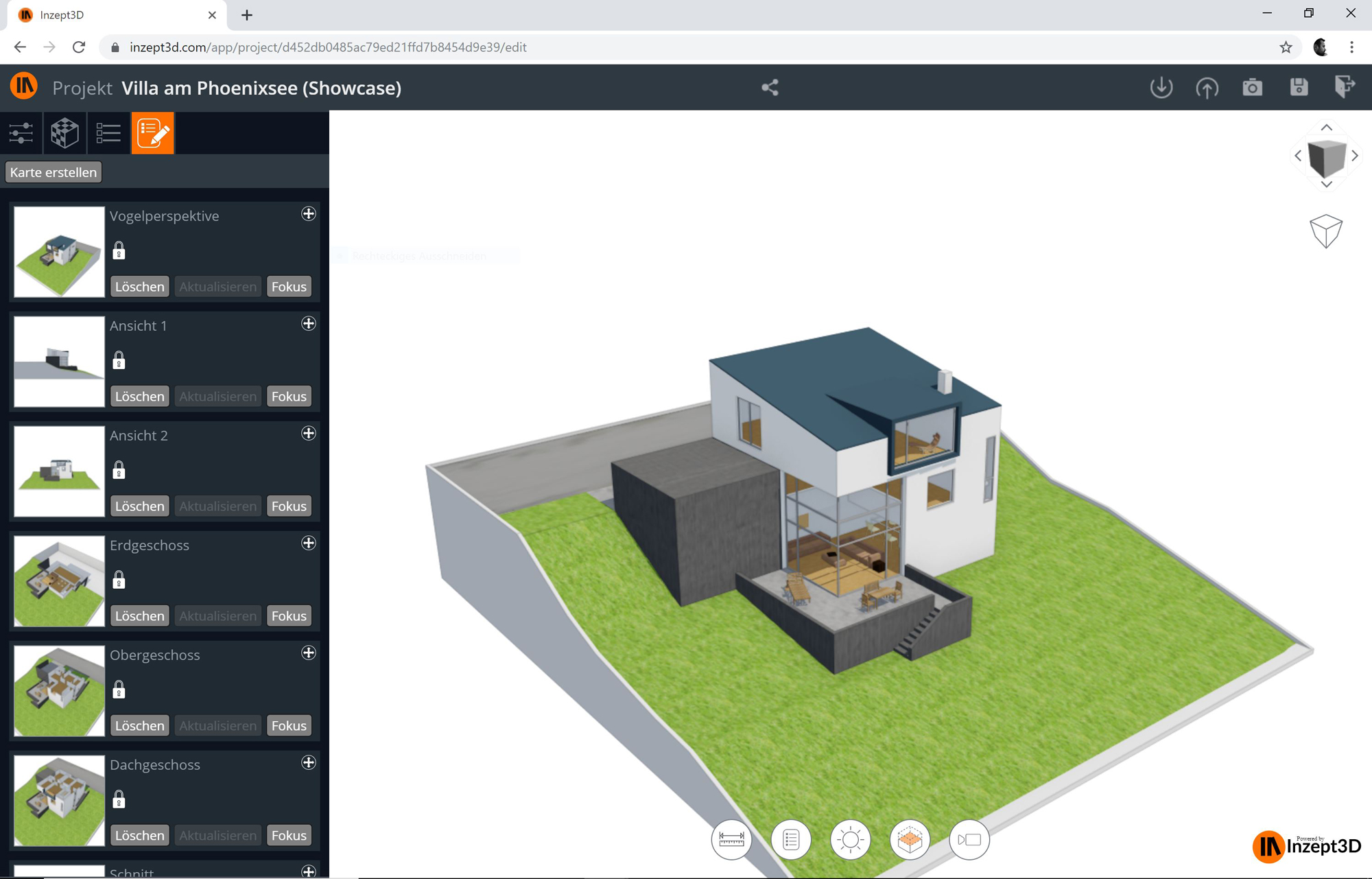
Task: Rotate view cube to the right
Action: click(1355, 156)
